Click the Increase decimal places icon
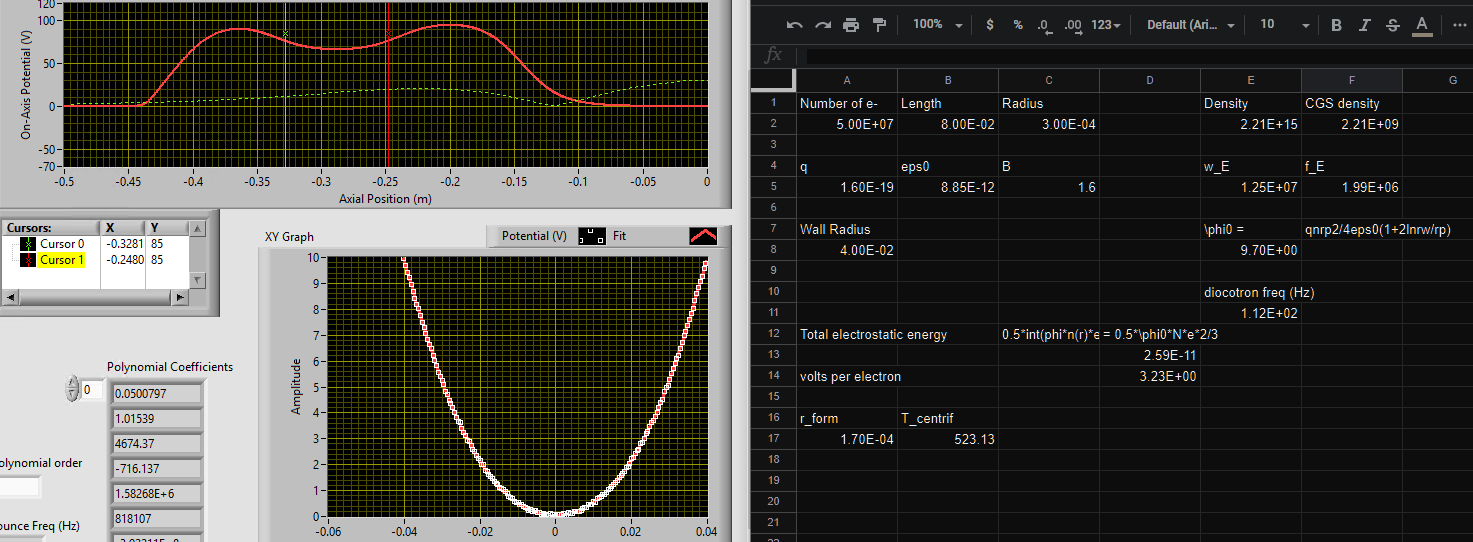Image resolution: width=1473 pixels, height=542 pixels. pyautogui.click(x=1073, y=25)
